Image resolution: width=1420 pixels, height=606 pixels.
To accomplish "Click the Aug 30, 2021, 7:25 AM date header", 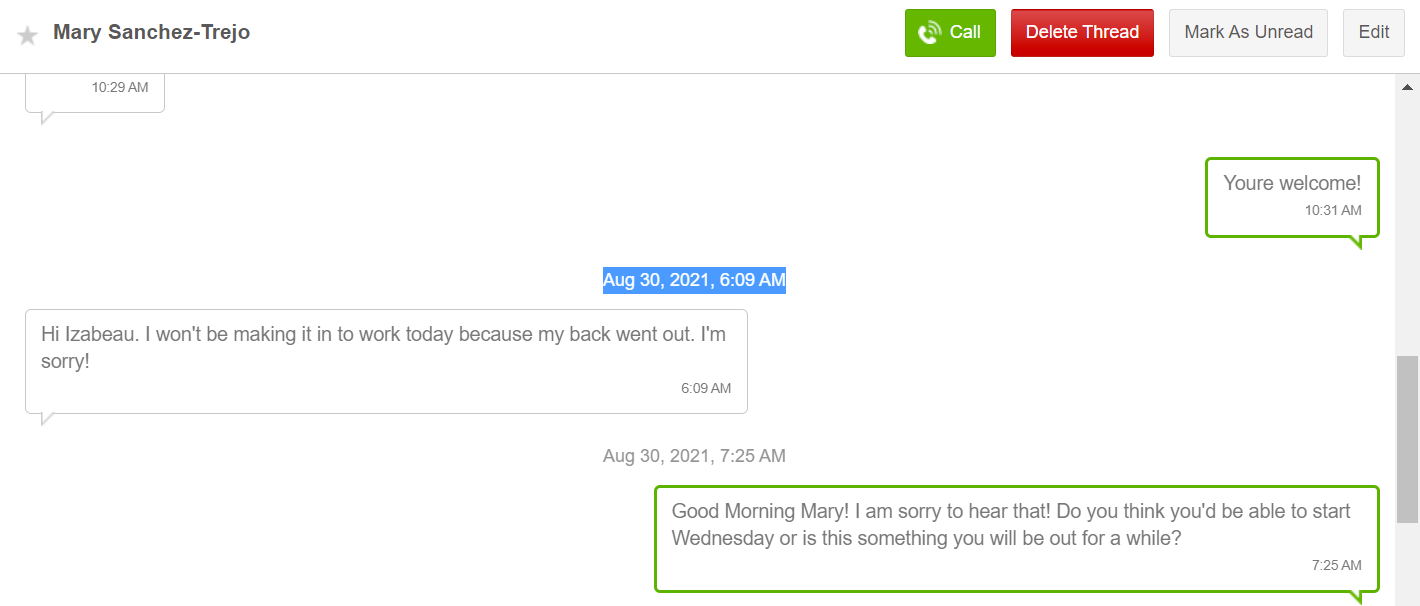I will pyautogui.click(x=694, y=456).
